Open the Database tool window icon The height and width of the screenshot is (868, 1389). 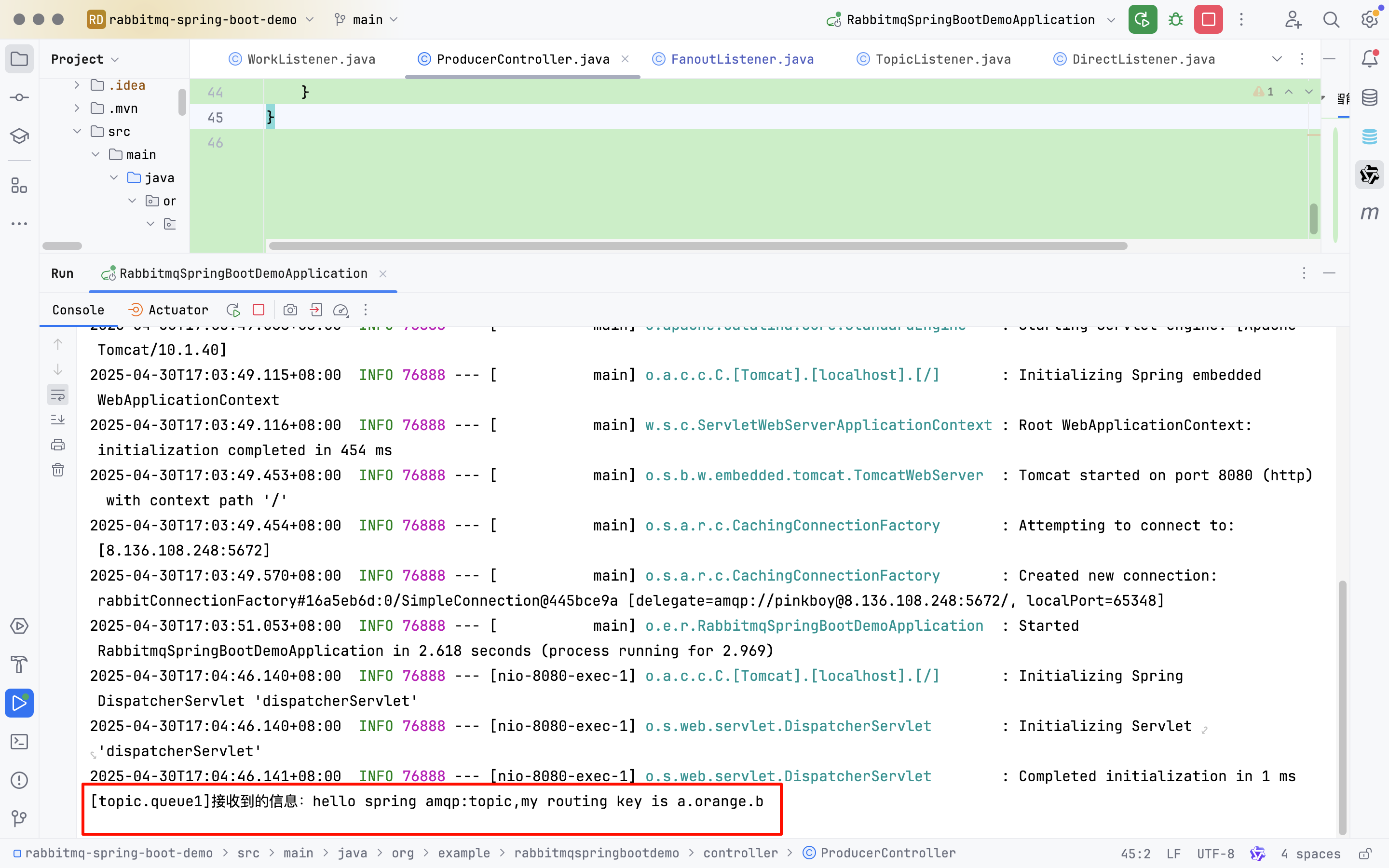pyautogui.click(x=1370, y=97)
